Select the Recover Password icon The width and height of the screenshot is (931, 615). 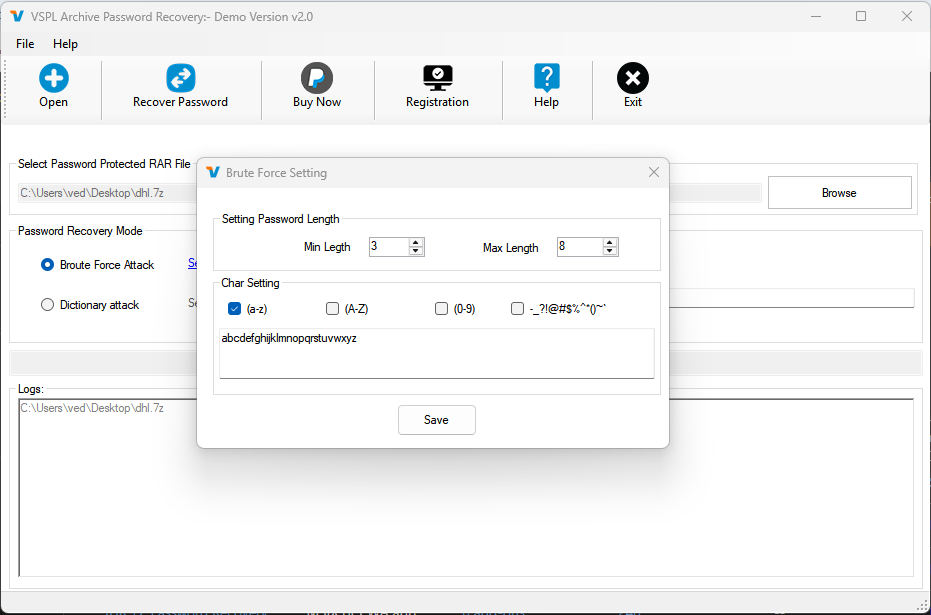[x=180, y=77]
